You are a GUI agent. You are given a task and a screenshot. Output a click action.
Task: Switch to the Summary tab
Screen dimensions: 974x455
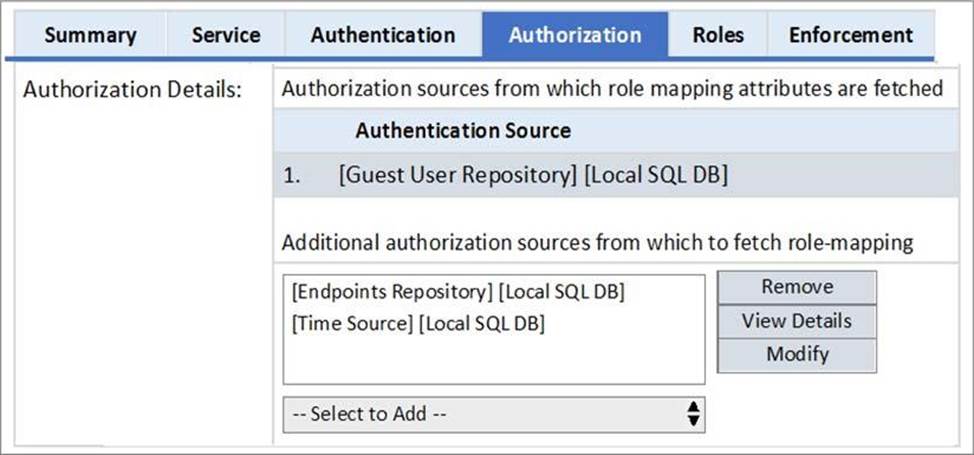(90, 35)
